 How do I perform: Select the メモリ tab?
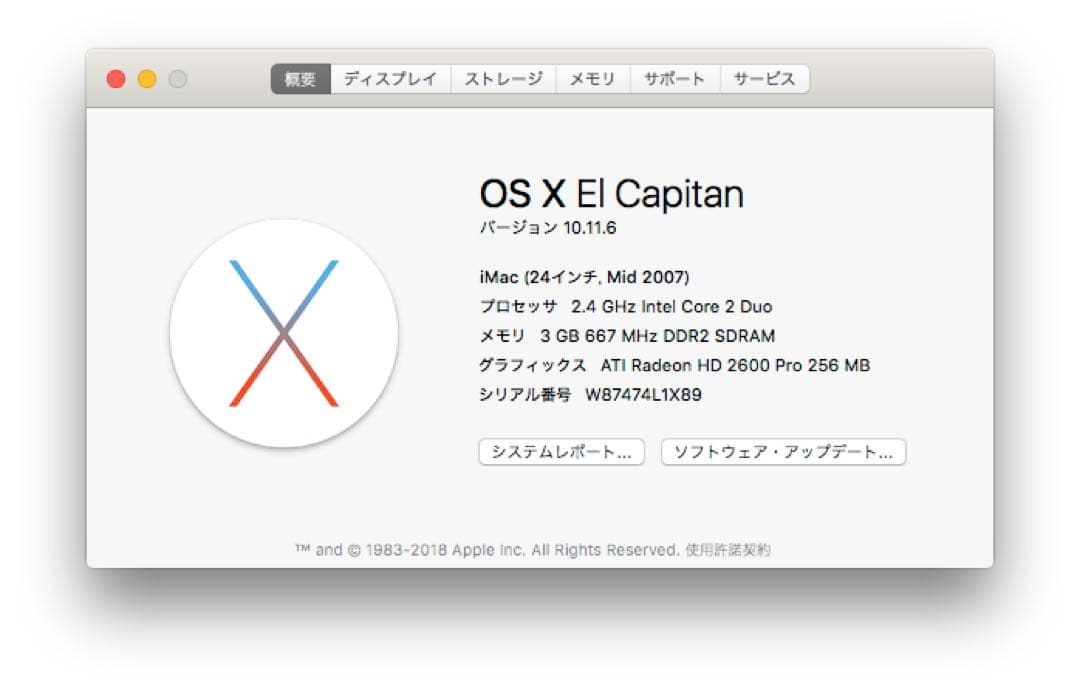coord(594,77)
